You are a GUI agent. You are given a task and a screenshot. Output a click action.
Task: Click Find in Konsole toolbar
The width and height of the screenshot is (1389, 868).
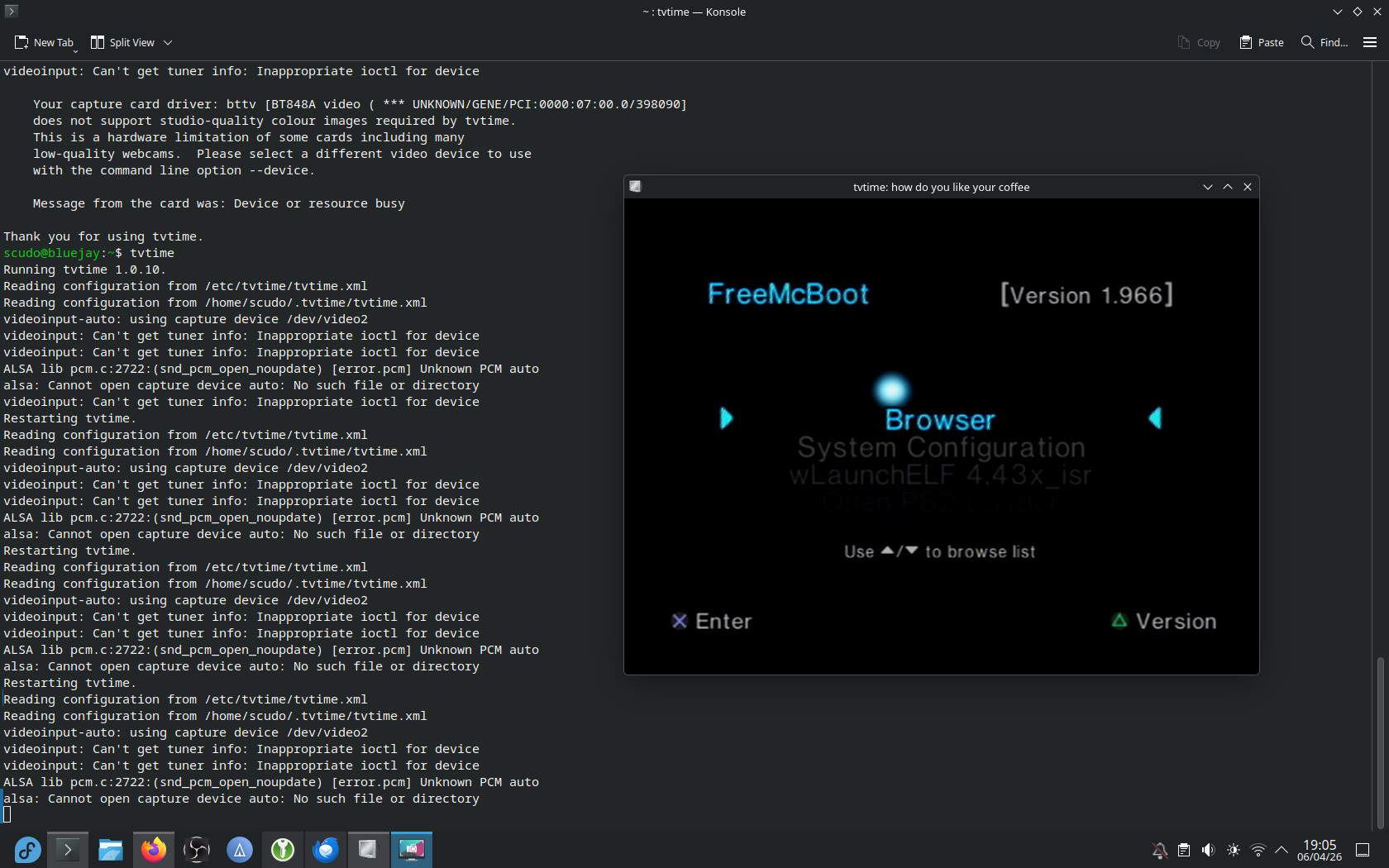pyautogui.click(x=1324, y=42)
